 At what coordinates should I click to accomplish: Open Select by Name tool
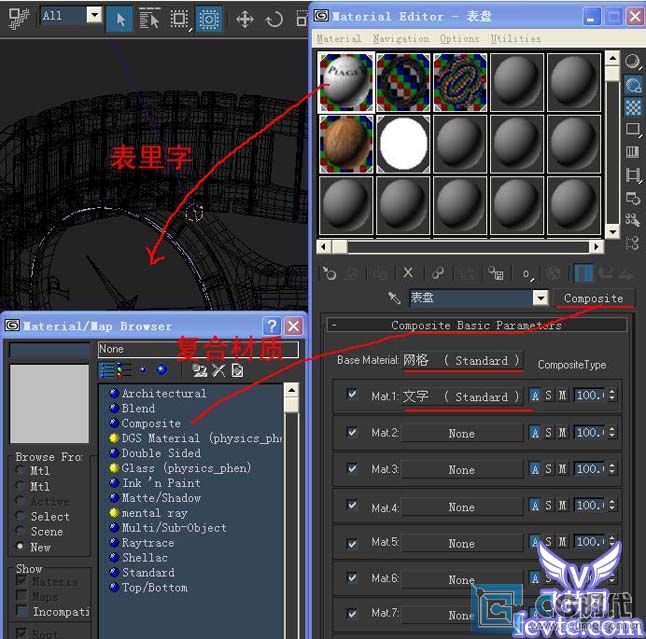point(149,19)
